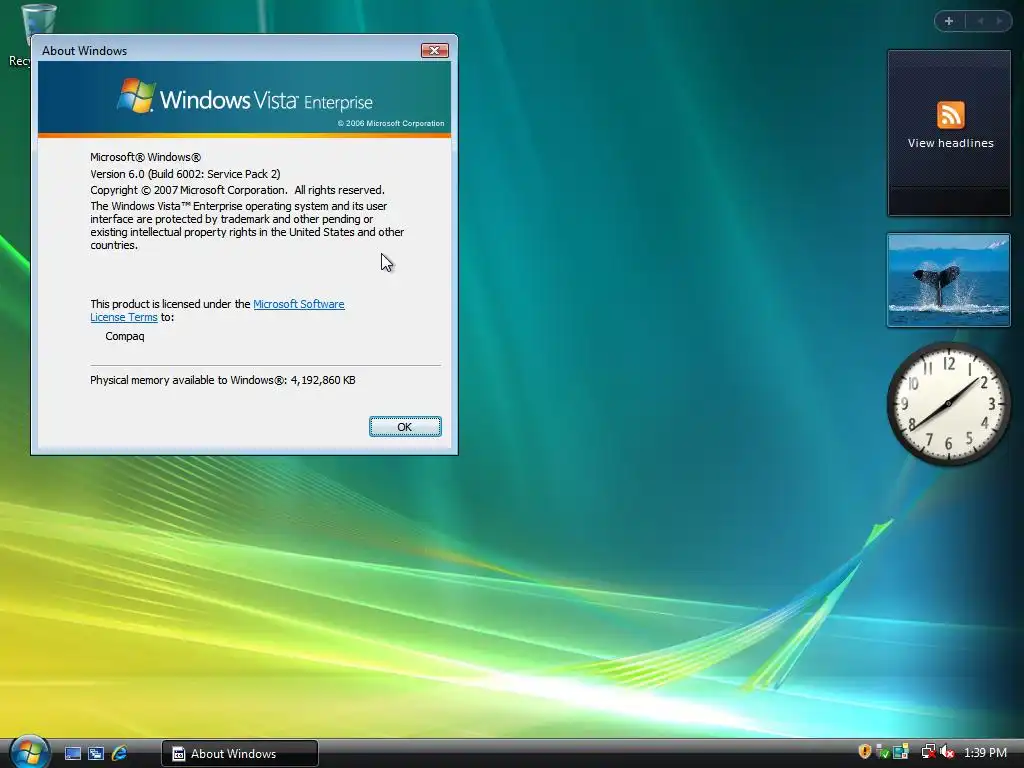Click the green checkmark tray icon

(x=883, y=752)
